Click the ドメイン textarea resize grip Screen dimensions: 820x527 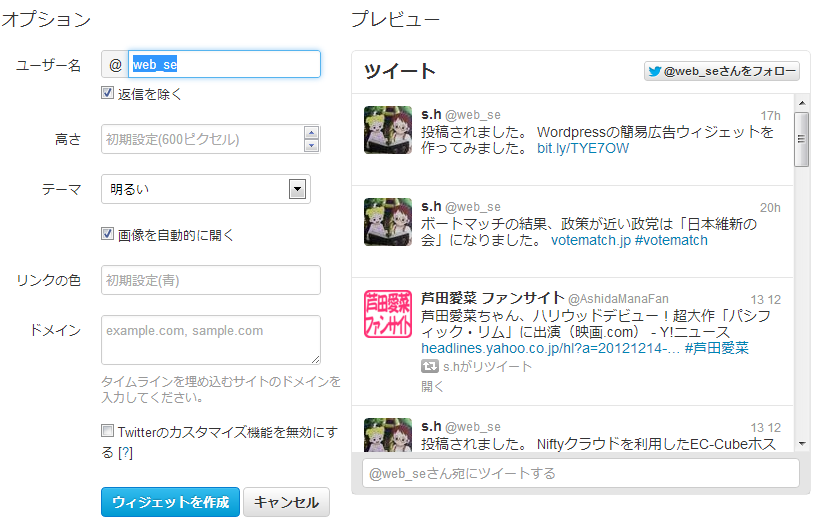[x=315, y=359]
